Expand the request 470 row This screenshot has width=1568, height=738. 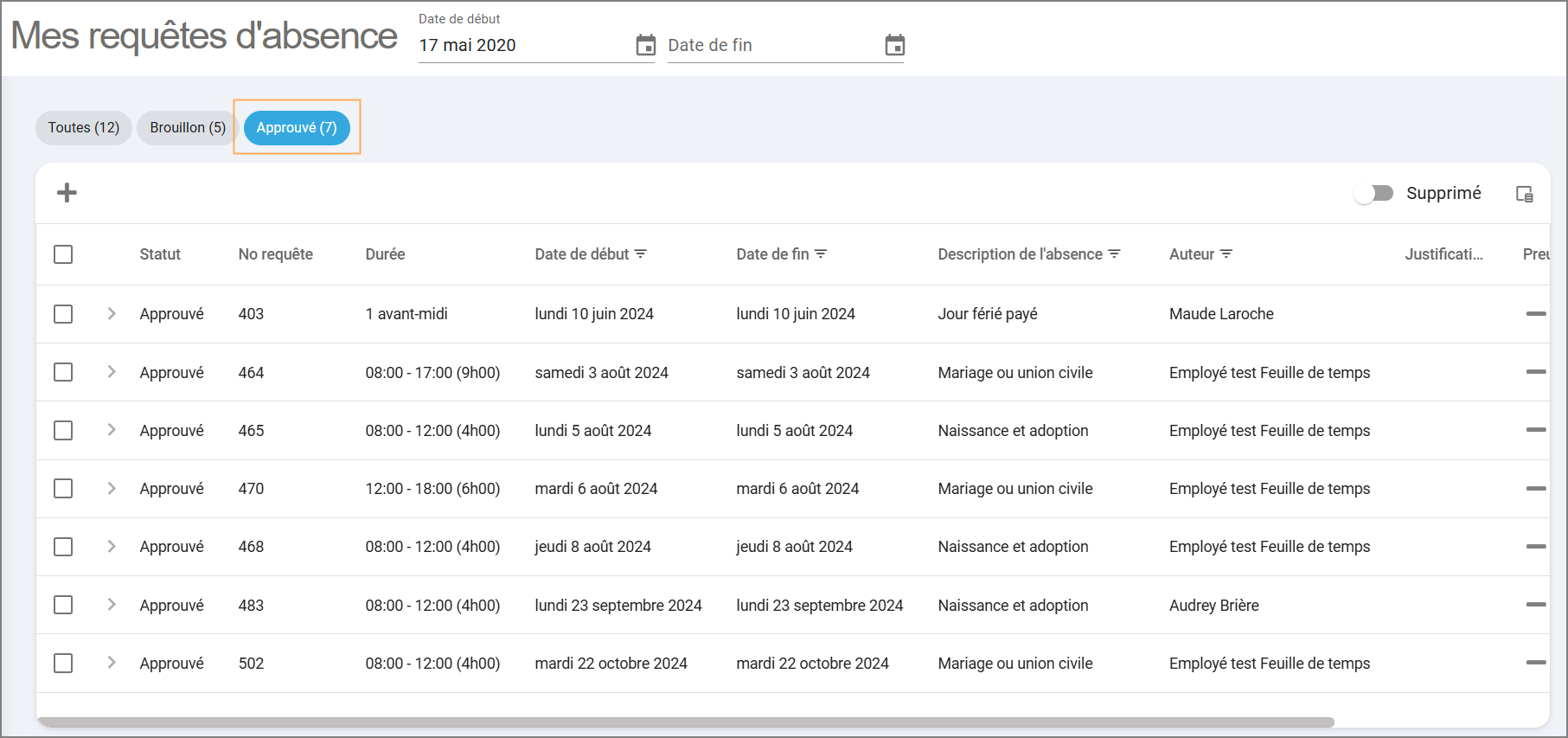pyautogui.click(x=112, y=488)
